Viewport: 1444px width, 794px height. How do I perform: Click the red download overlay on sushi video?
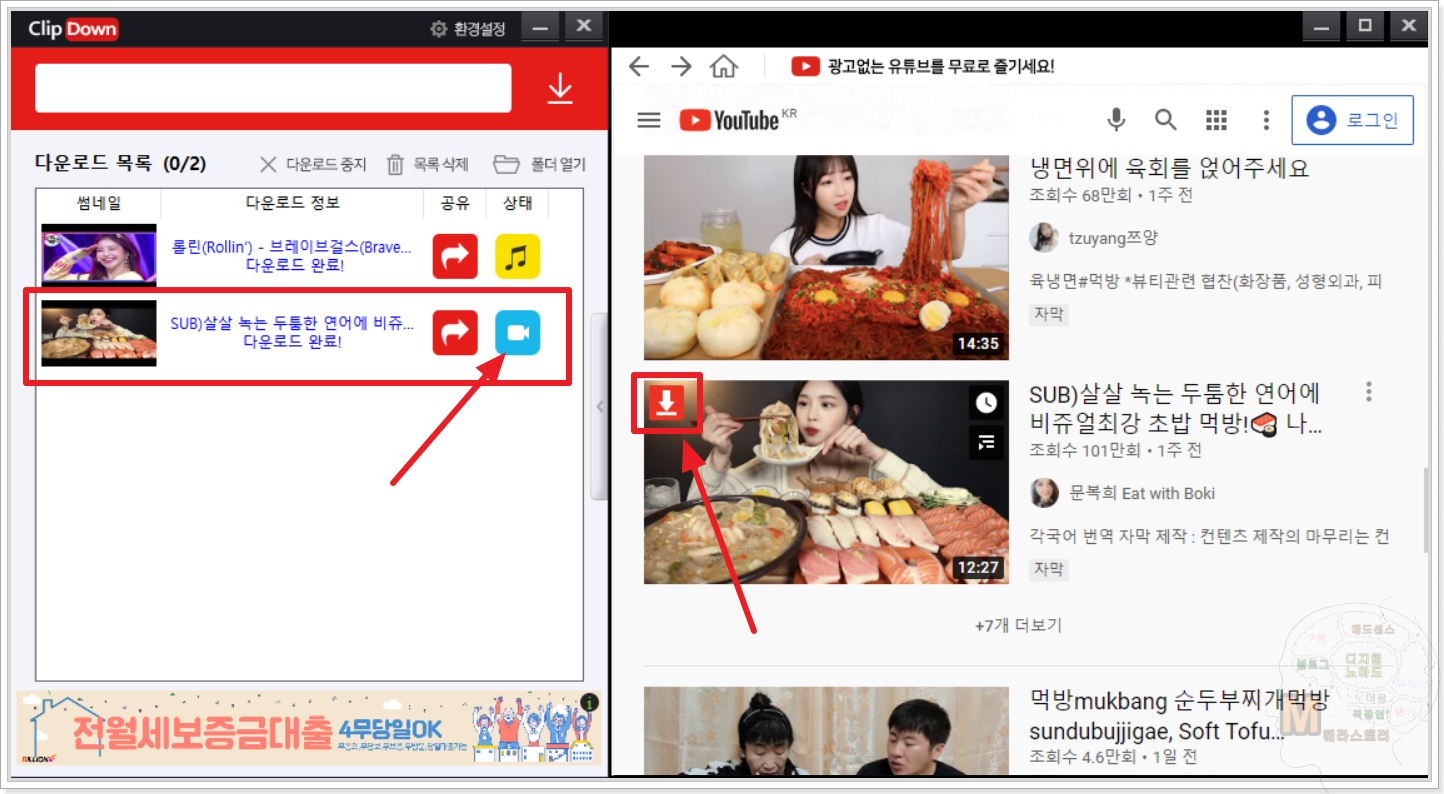(x=667, y=403)
